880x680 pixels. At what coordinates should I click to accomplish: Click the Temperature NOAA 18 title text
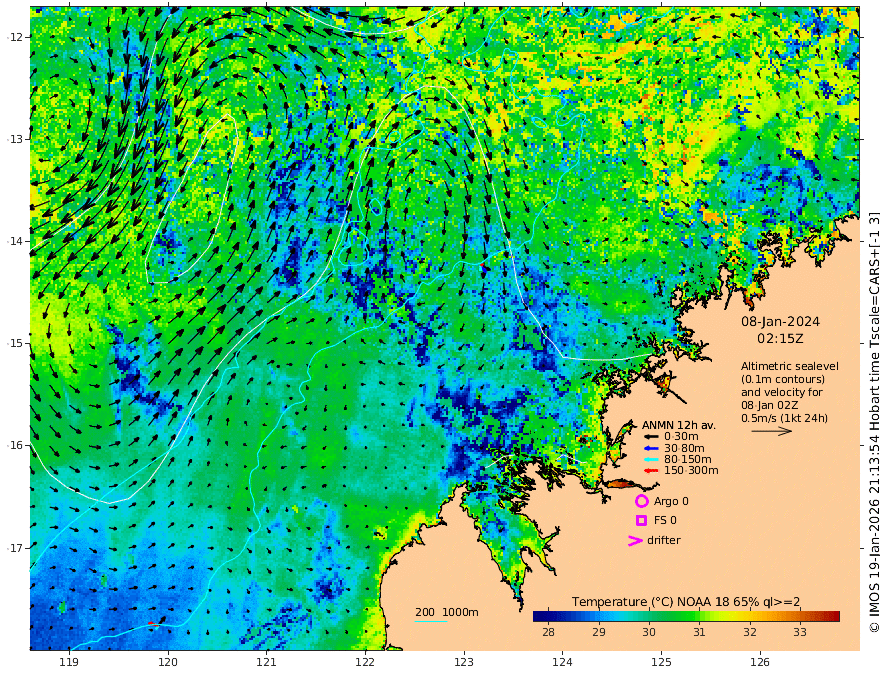tap(686, 602)
